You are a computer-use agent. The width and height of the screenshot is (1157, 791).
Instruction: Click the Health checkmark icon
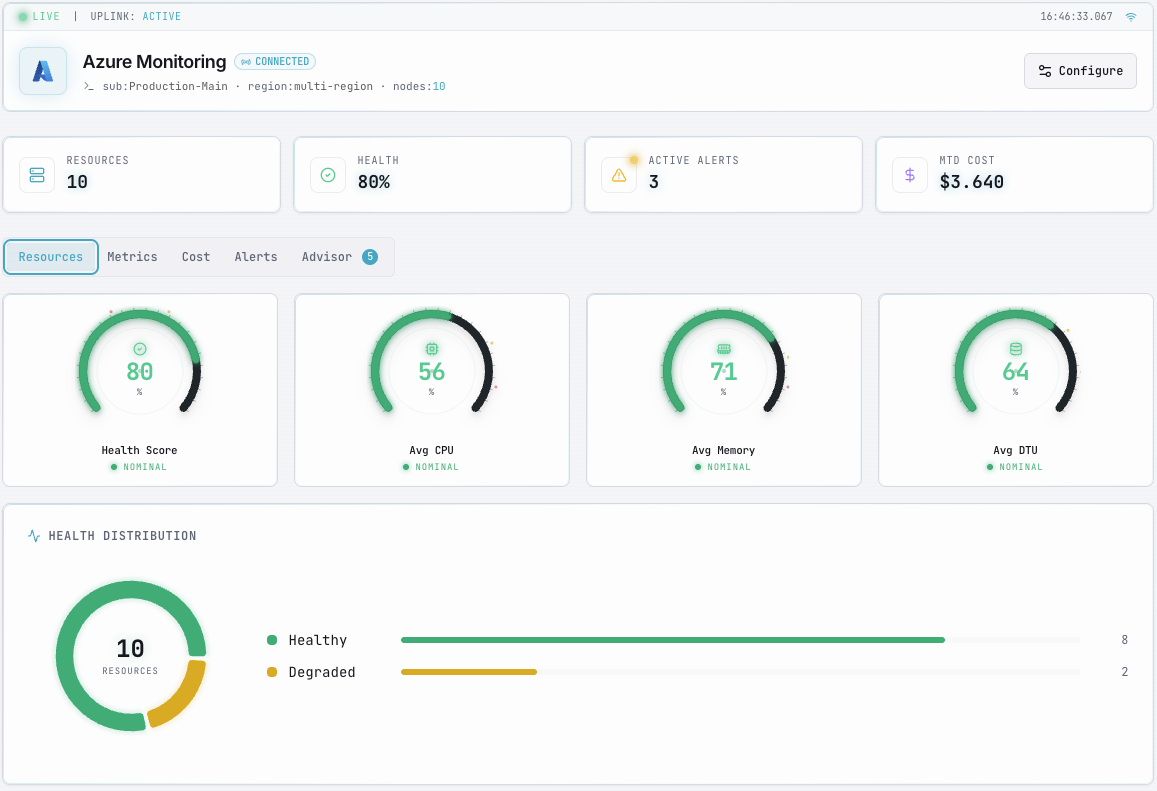328,175
